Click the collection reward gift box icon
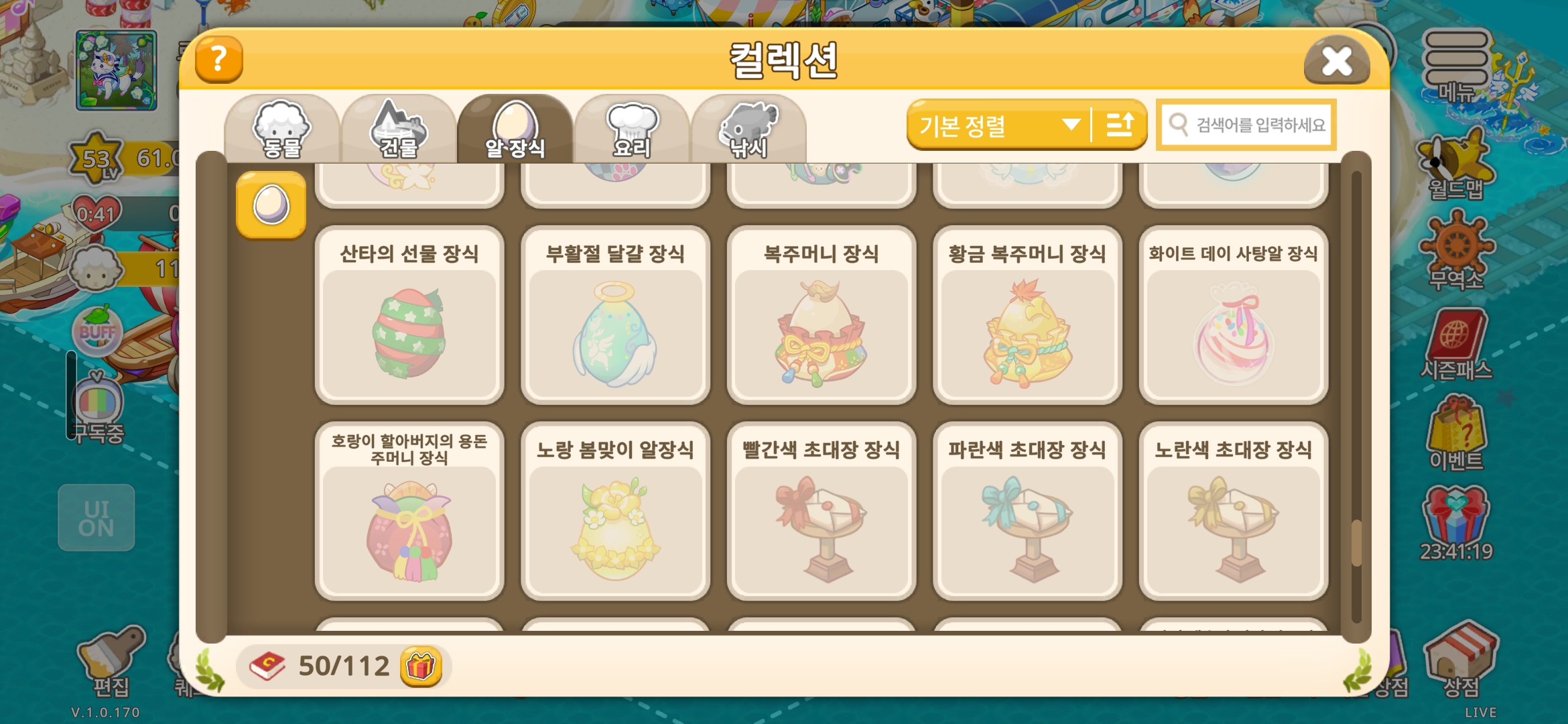 [421, 666]
